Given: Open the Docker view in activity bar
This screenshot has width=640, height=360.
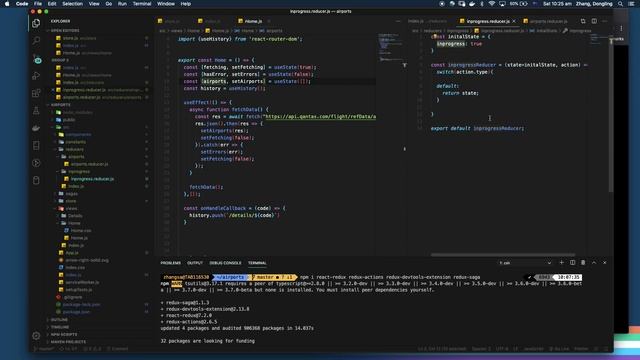Looking at the screenshot, I should coord(36,128).
